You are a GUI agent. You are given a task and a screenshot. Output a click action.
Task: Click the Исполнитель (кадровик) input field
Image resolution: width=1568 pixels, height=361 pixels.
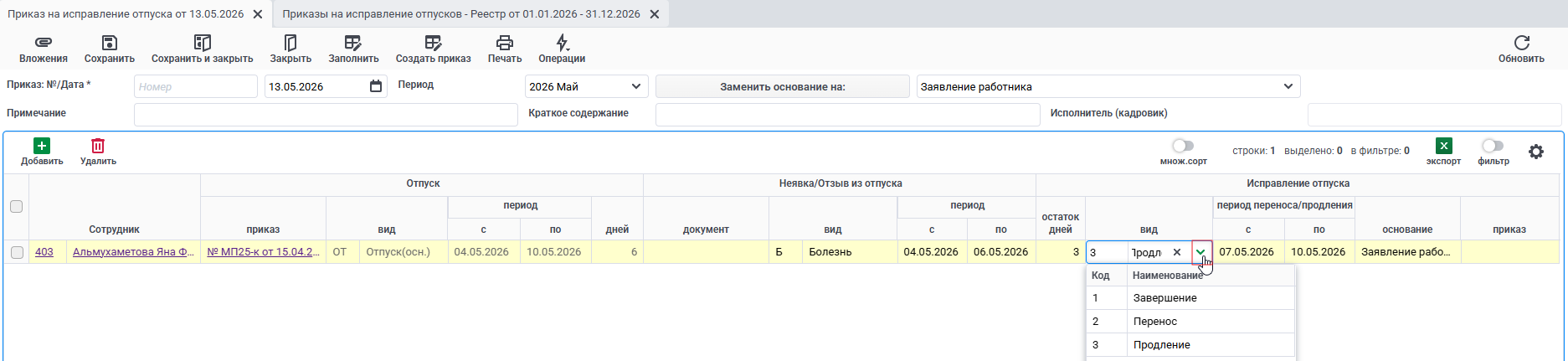click(x=1434, y=115)
